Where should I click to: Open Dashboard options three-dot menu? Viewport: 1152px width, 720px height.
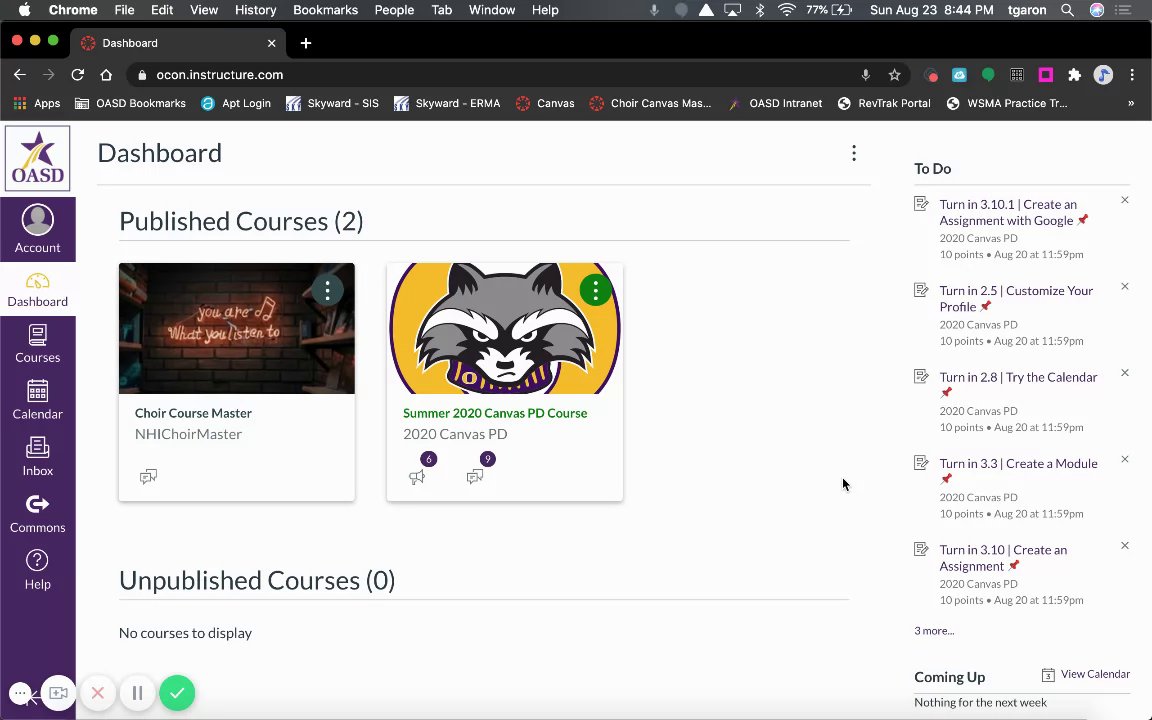coord(854,153)
